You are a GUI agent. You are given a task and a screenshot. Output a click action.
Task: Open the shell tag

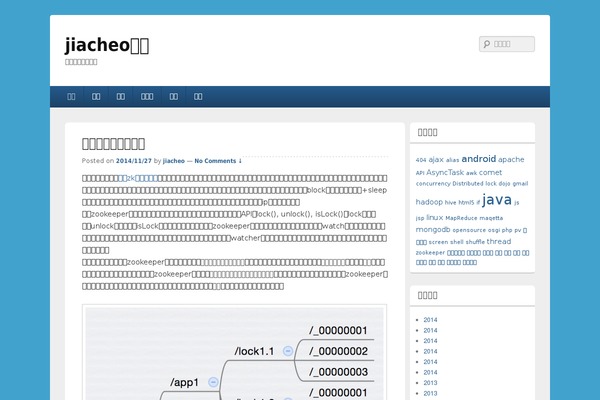[457, 242]
